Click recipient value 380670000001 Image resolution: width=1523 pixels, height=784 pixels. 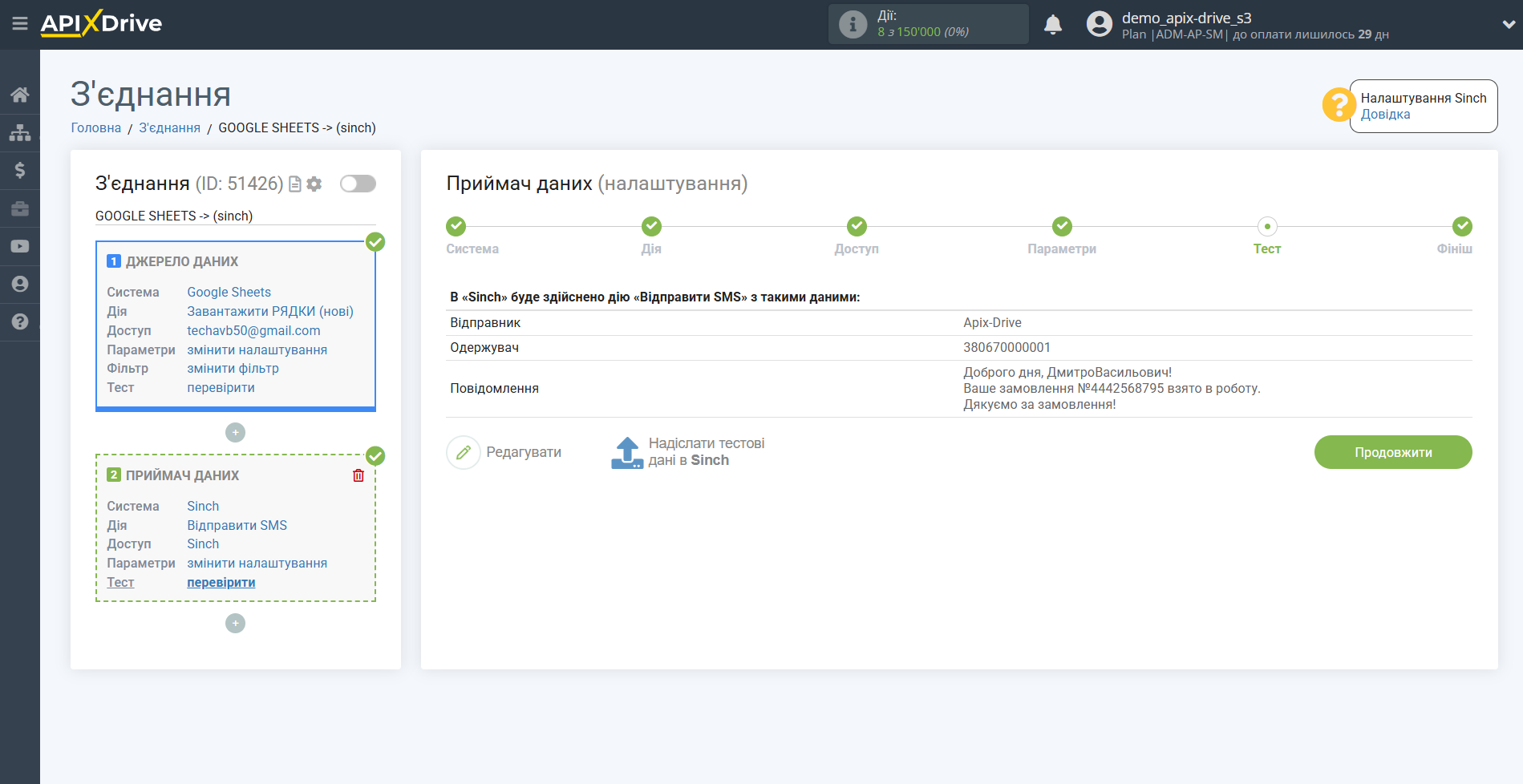tap(1007, 347)
